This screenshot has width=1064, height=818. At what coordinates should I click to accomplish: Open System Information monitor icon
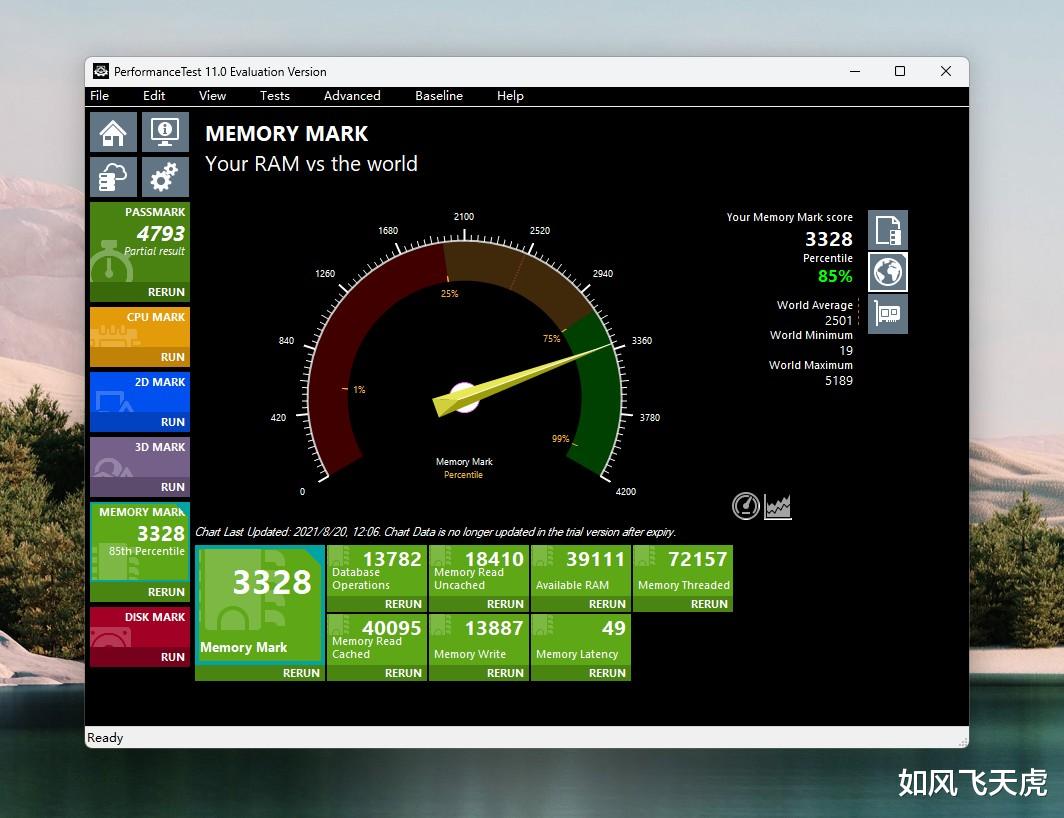165,132
